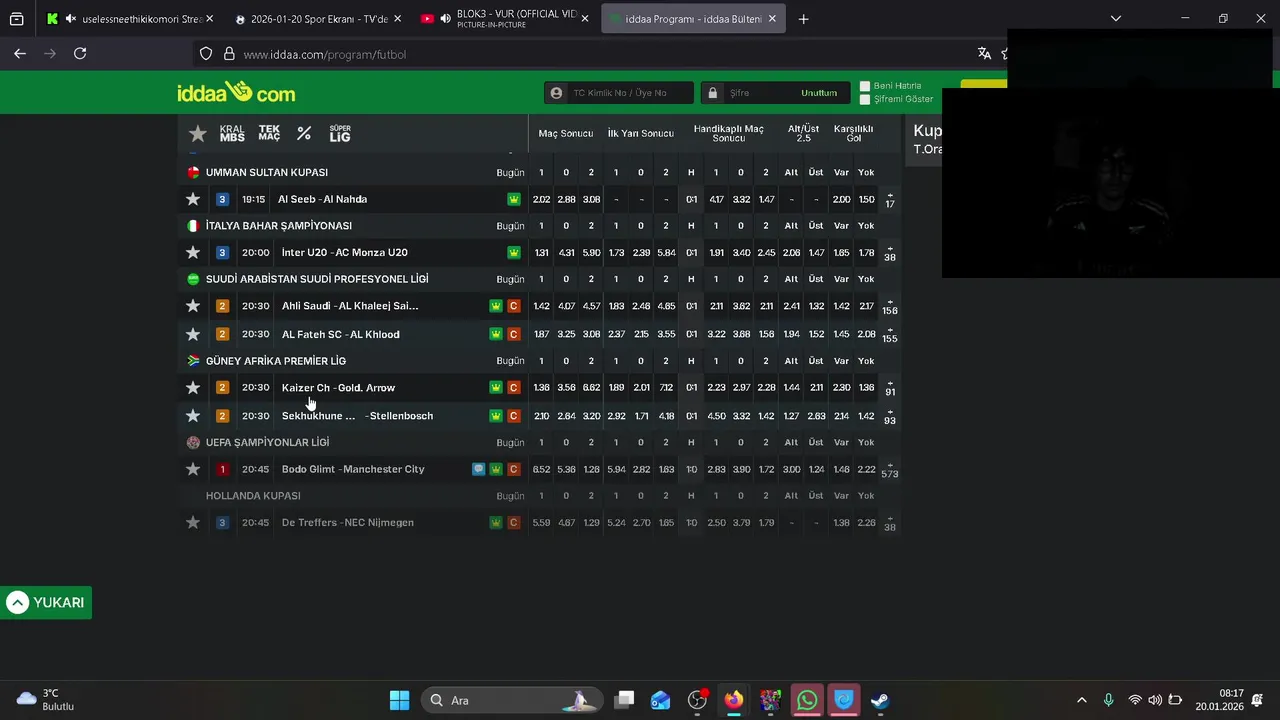The width and height of the screenshot is (1280, 720).
Task: Close the iddaa Programı tab
Action: point(772,18)
